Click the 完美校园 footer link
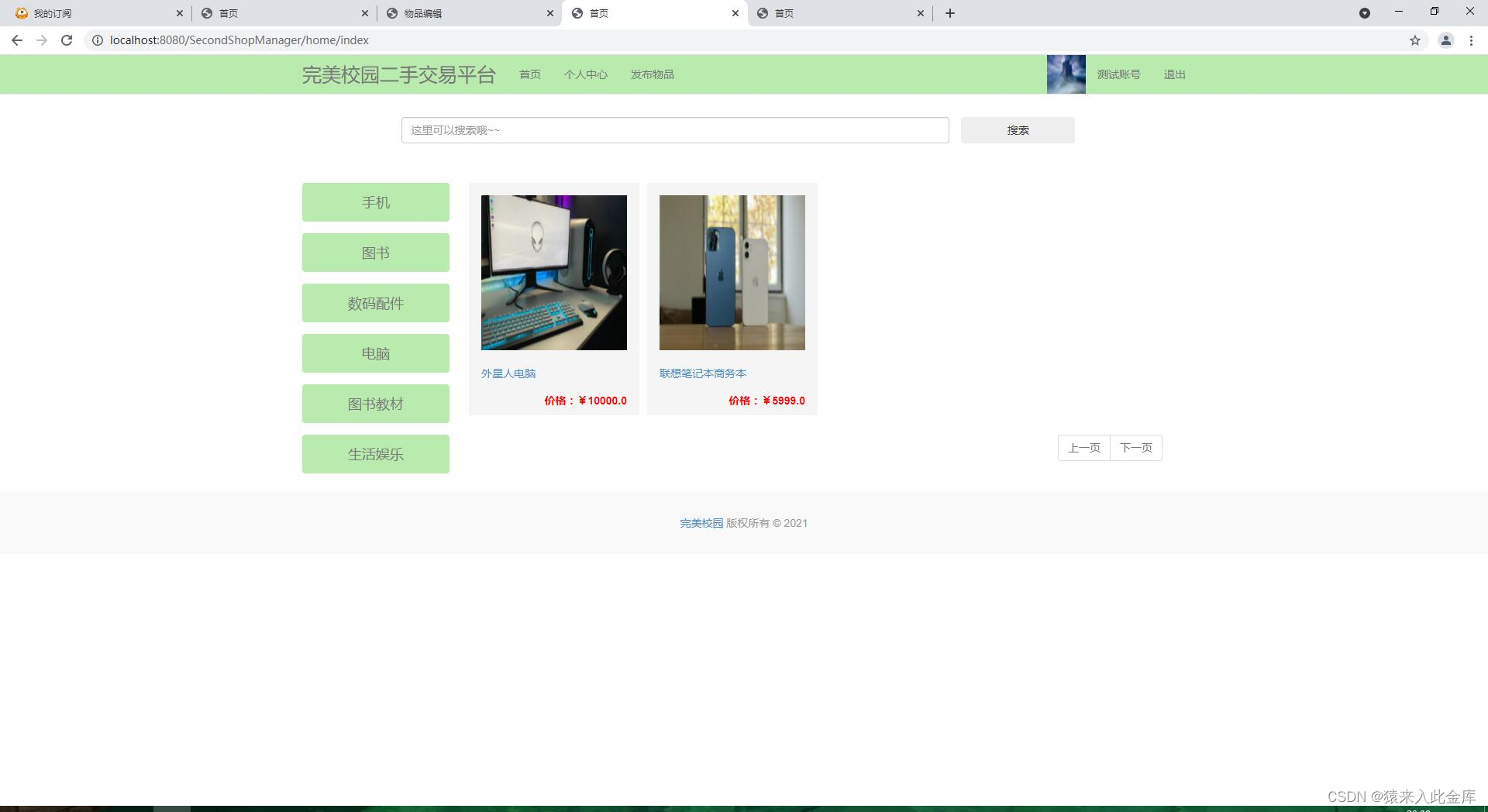Screen dimensions: 1488x812 pos(701,523)
